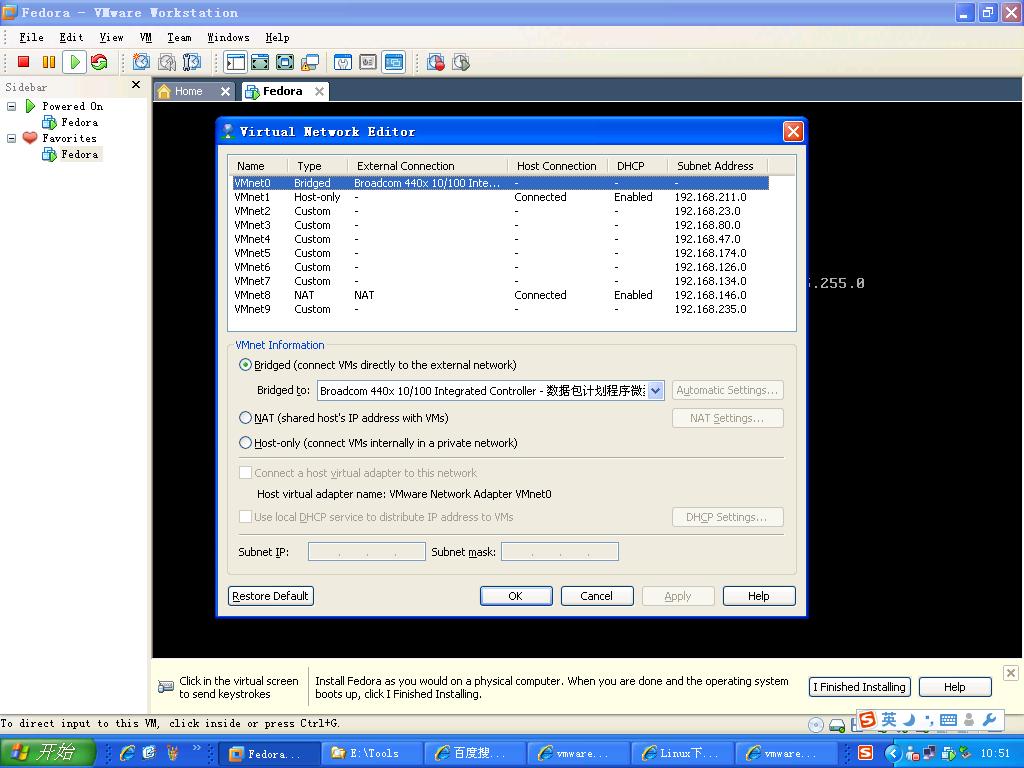The height and width of the screenshot is (768, 1024).
Task: Select the VMnet1 Host-only row
Action: pyautogui.click(x=500, y=197)
